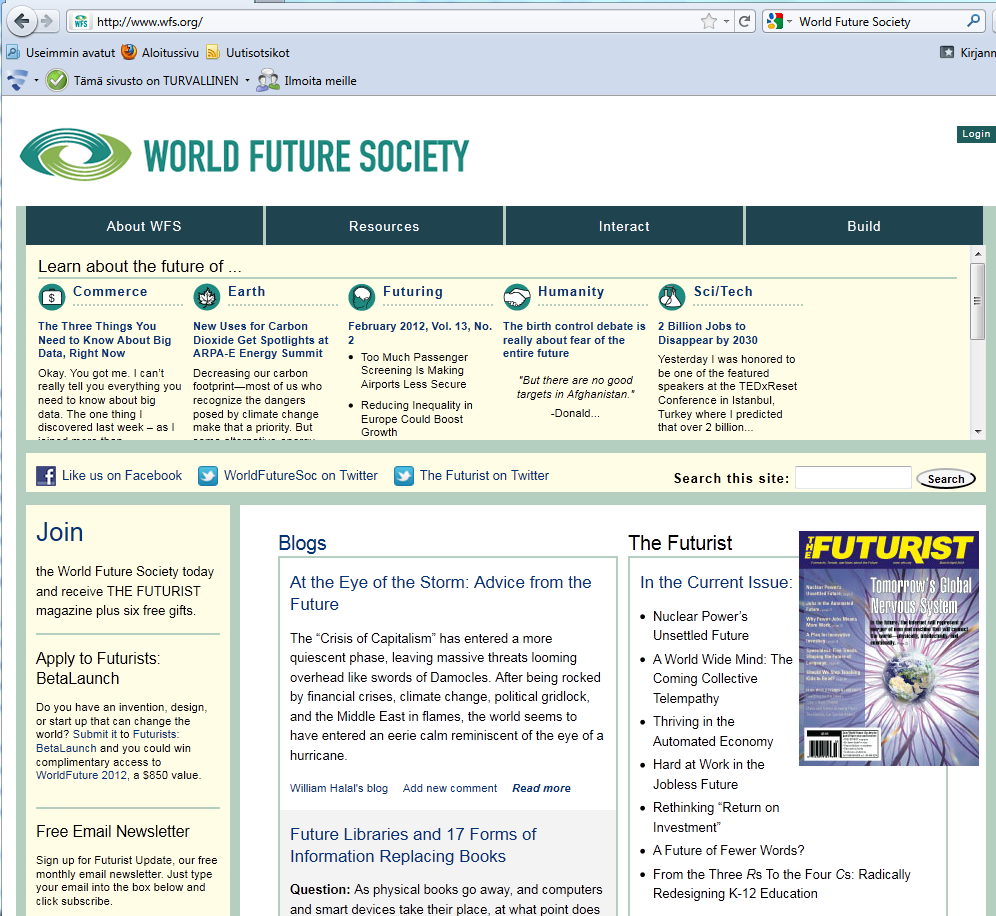996x916 pixels.
Task: Open the Big Data article link
Action: click(x=105, y=340)
